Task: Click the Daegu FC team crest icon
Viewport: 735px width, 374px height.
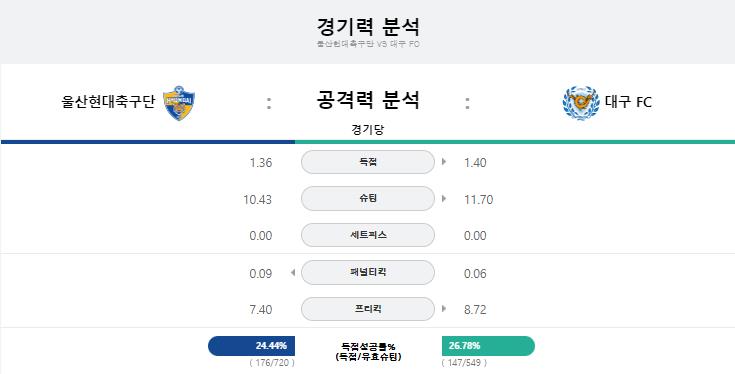Action: pyautogui.click(x=581, y=103)
